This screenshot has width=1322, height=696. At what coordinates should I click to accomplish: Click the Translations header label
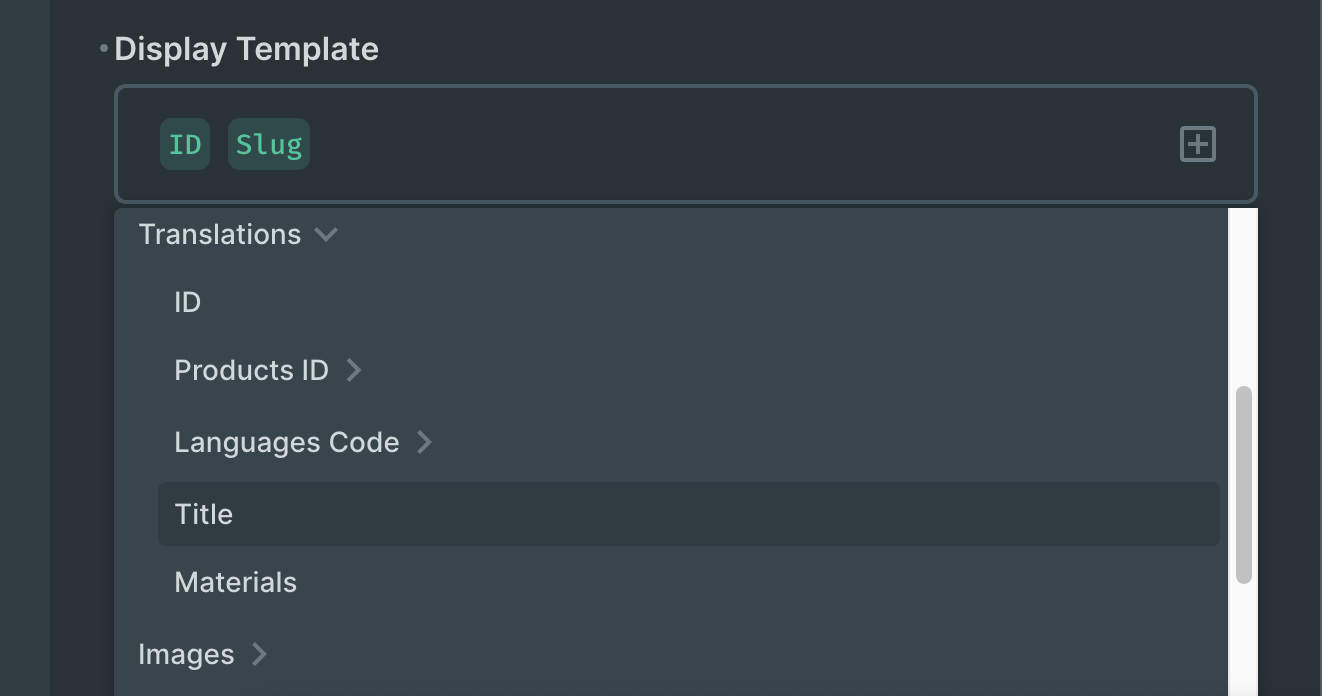(219, 234)
